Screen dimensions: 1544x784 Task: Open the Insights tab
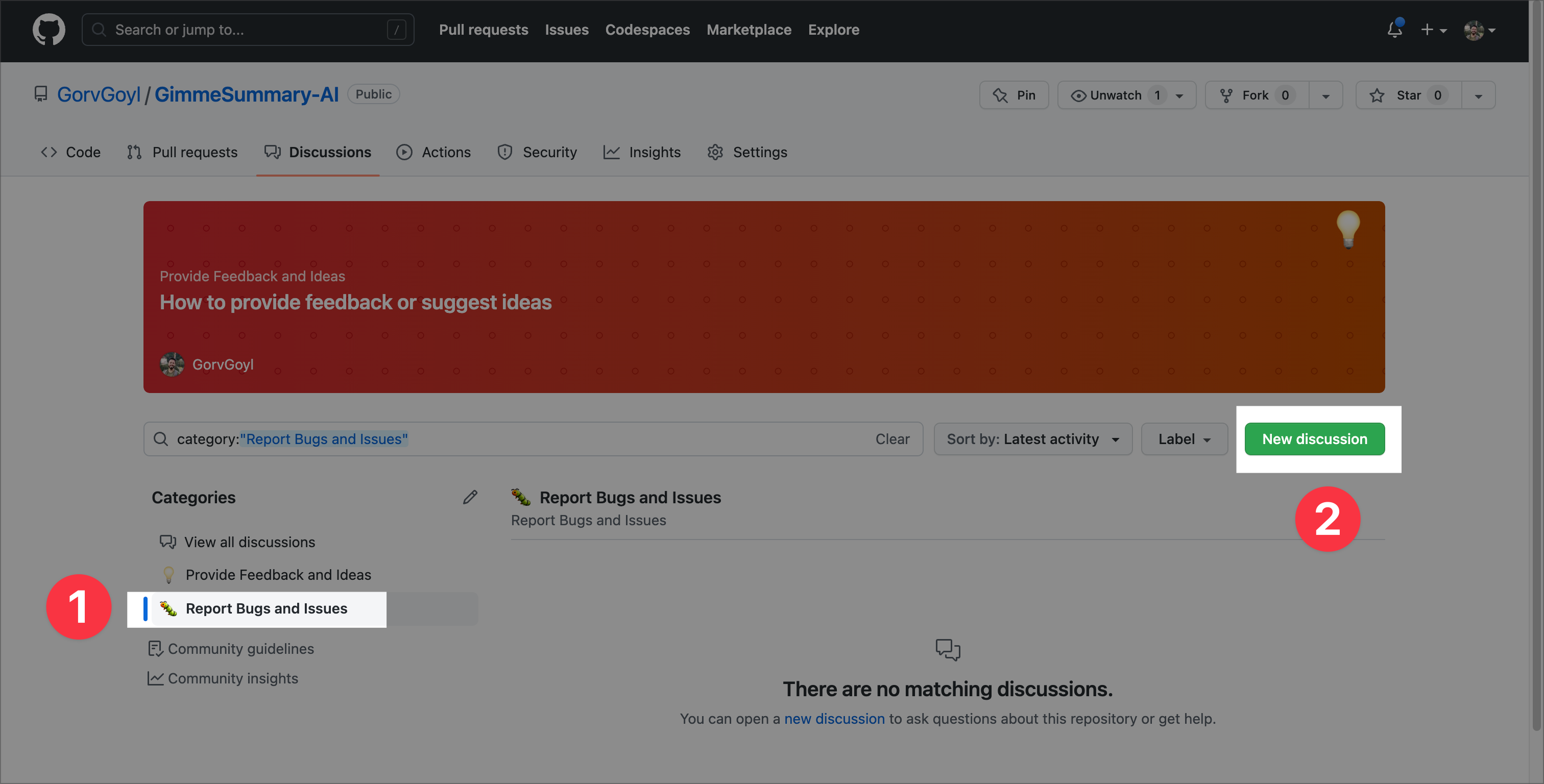pyautogui.click(x=642, y=152)
